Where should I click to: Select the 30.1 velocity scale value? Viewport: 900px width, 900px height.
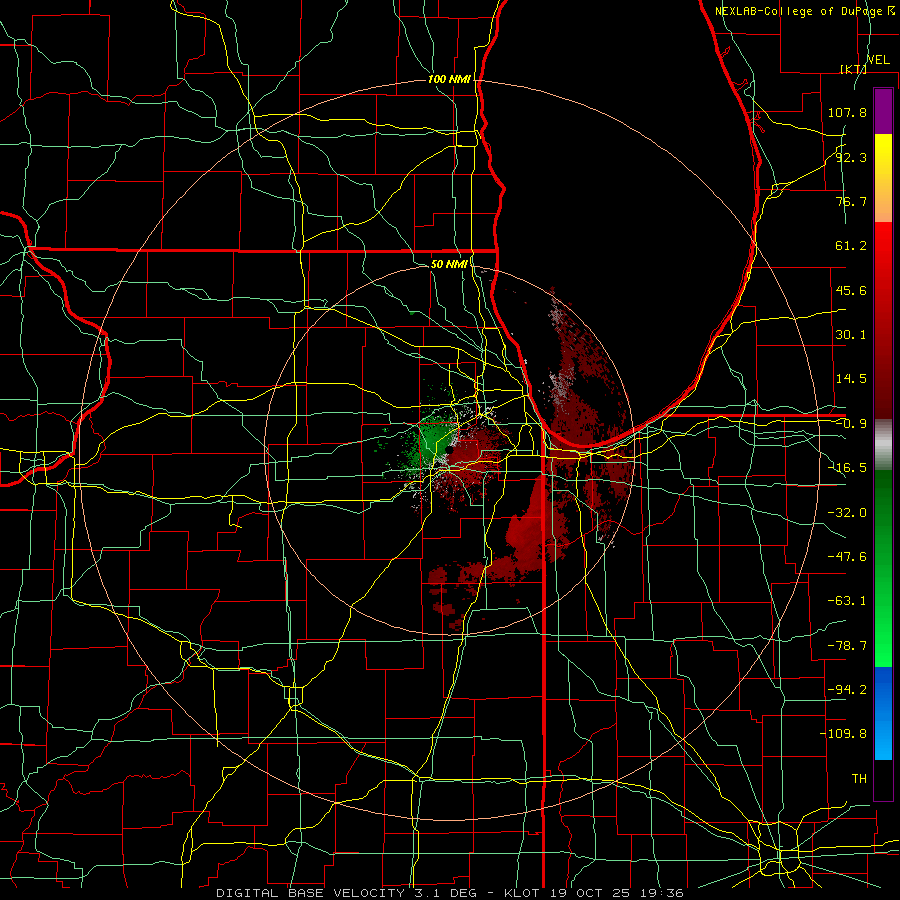[x=851, y=335]
